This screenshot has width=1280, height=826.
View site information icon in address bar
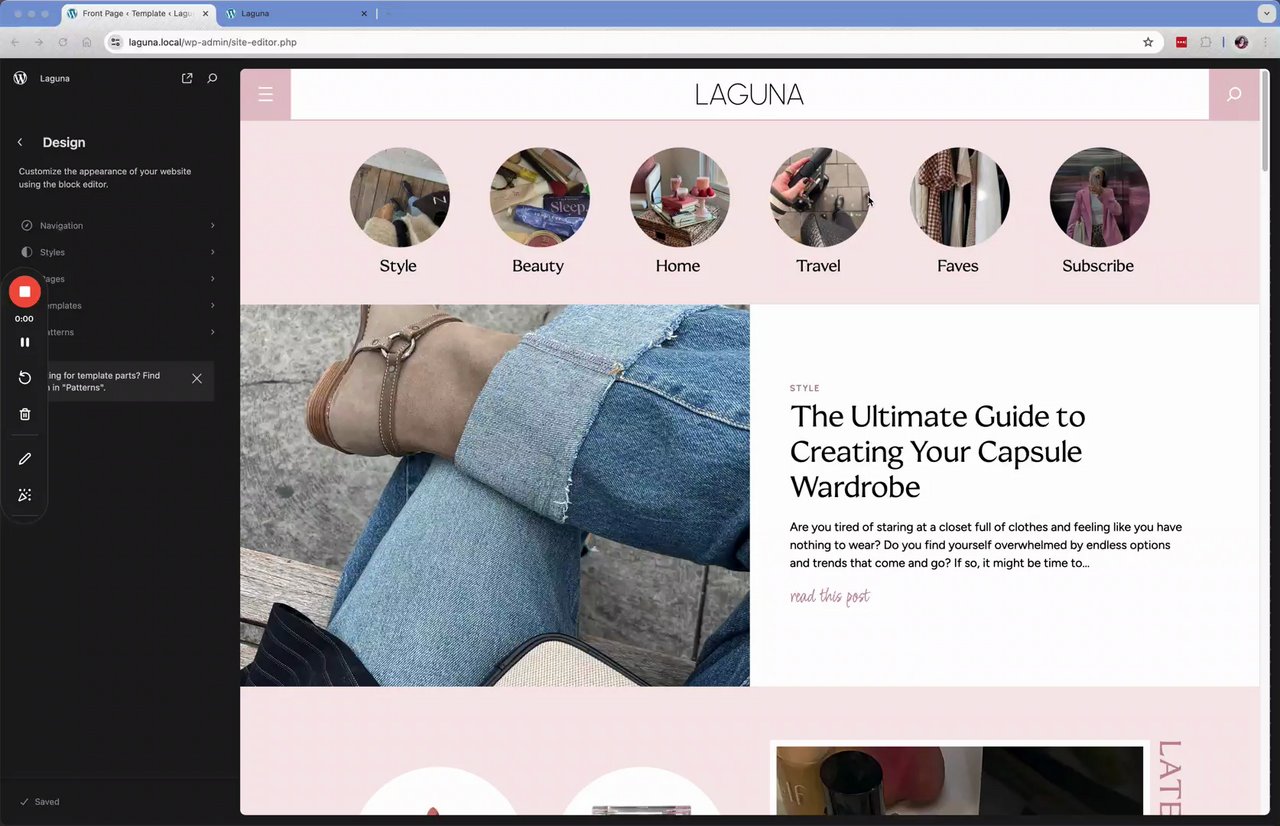116,42
